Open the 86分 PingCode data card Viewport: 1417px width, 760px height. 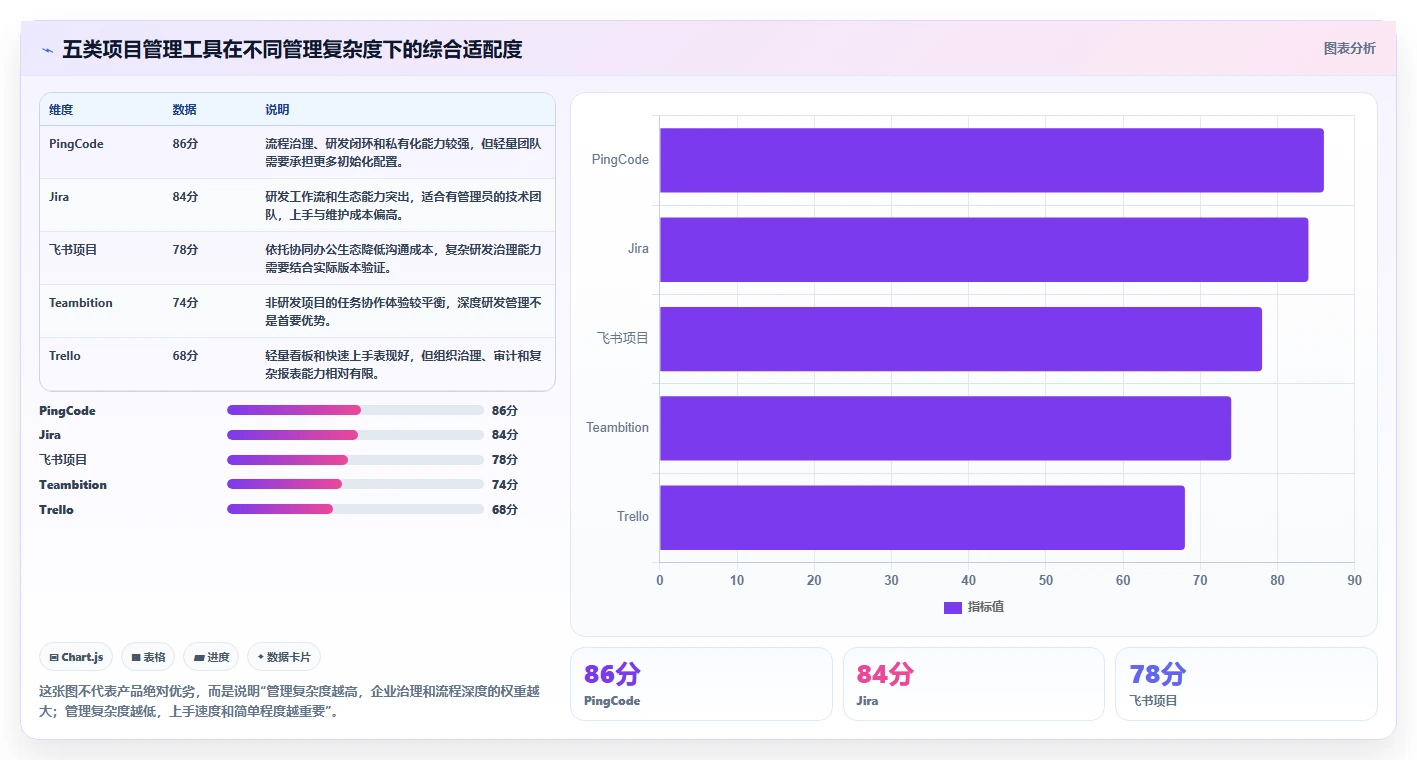[x=701, y=684]
